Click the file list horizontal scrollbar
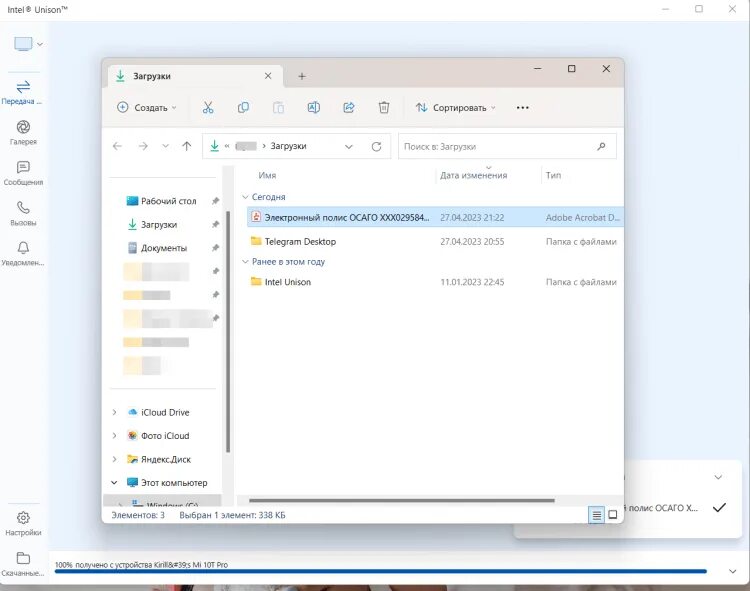The width and height of the screenshot is (750, 591). 402,501
